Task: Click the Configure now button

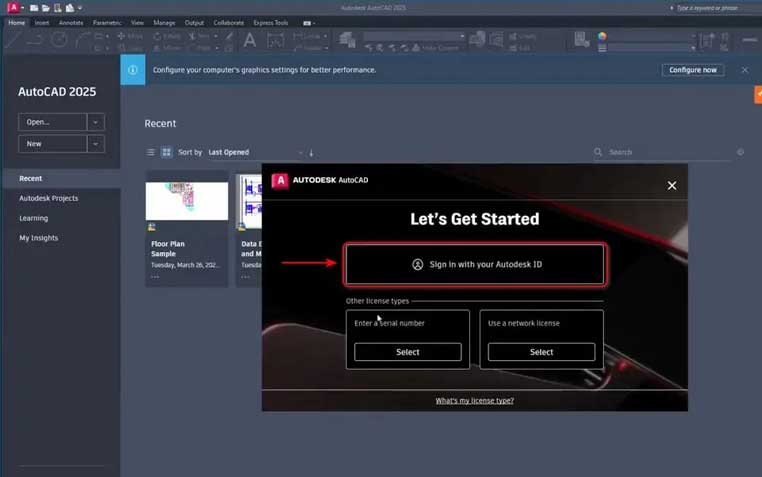Action: click(693, 70)
